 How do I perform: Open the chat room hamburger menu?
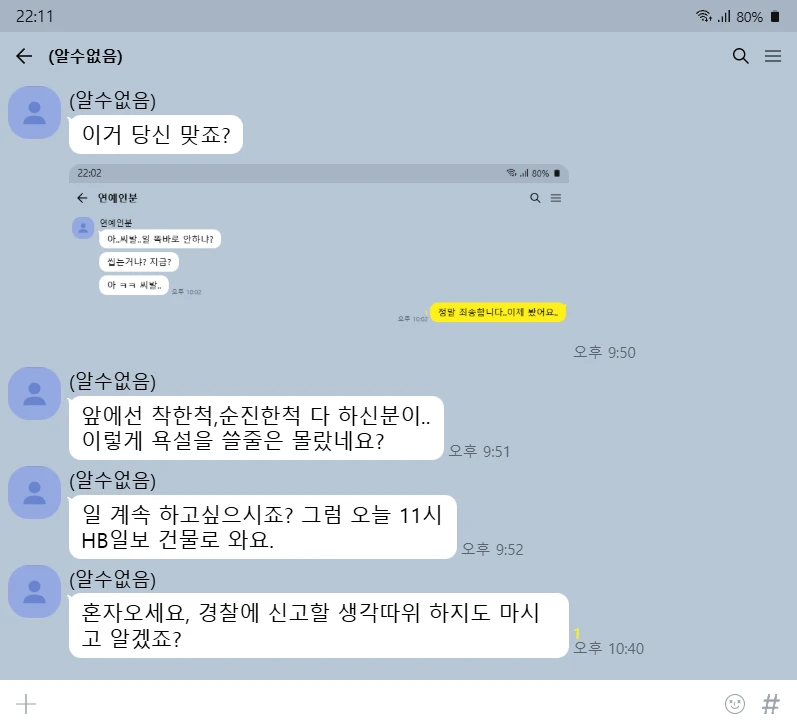point(773,56)
